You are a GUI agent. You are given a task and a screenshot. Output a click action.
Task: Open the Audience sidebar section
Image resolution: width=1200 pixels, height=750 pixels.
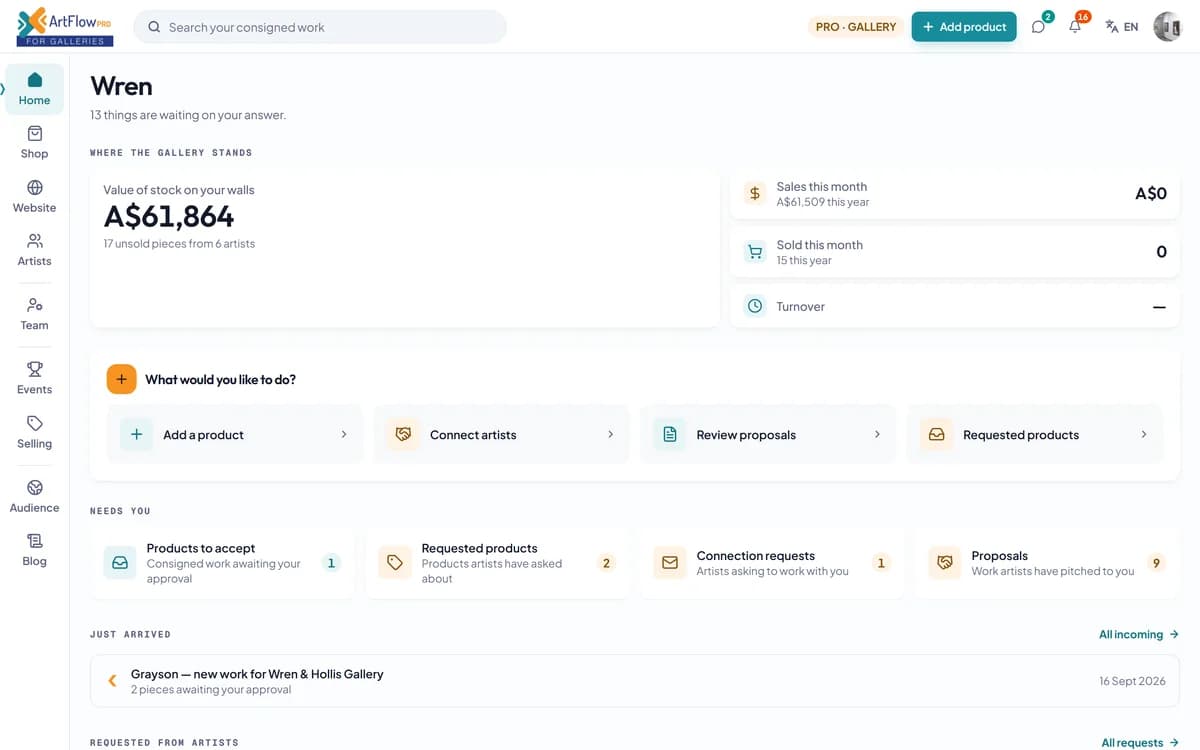(x=34, y=495)
